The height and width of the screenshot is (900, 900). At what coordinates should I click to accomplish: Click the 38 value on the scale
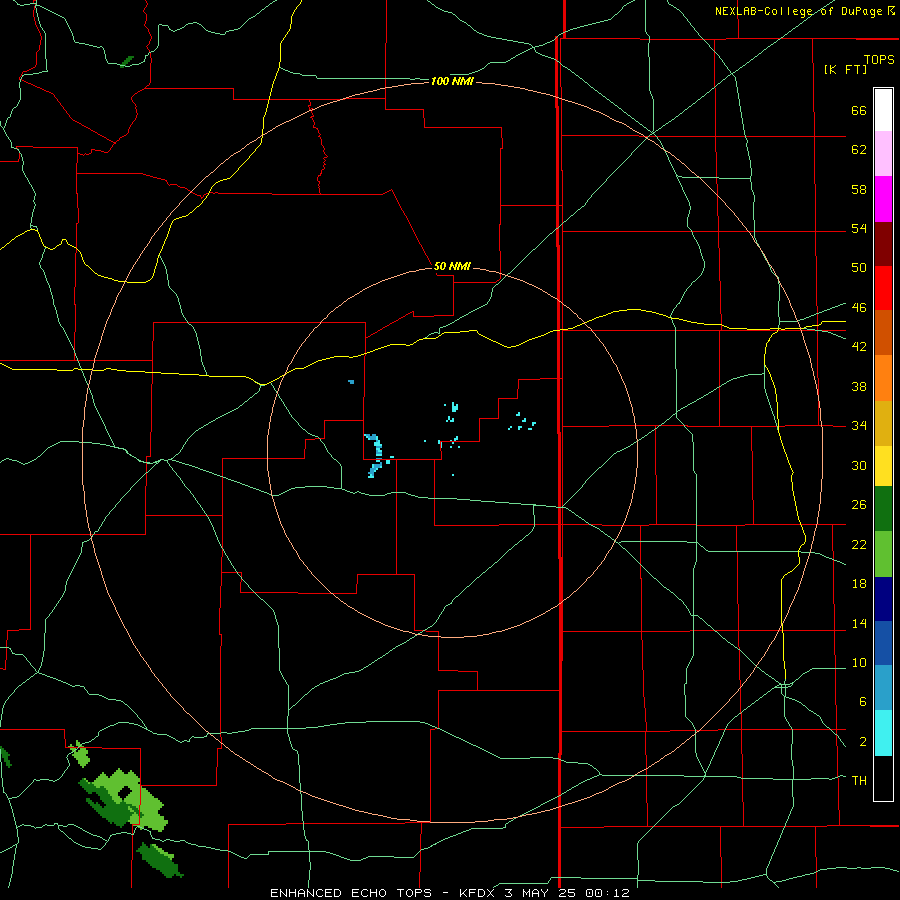pos(859,387)
